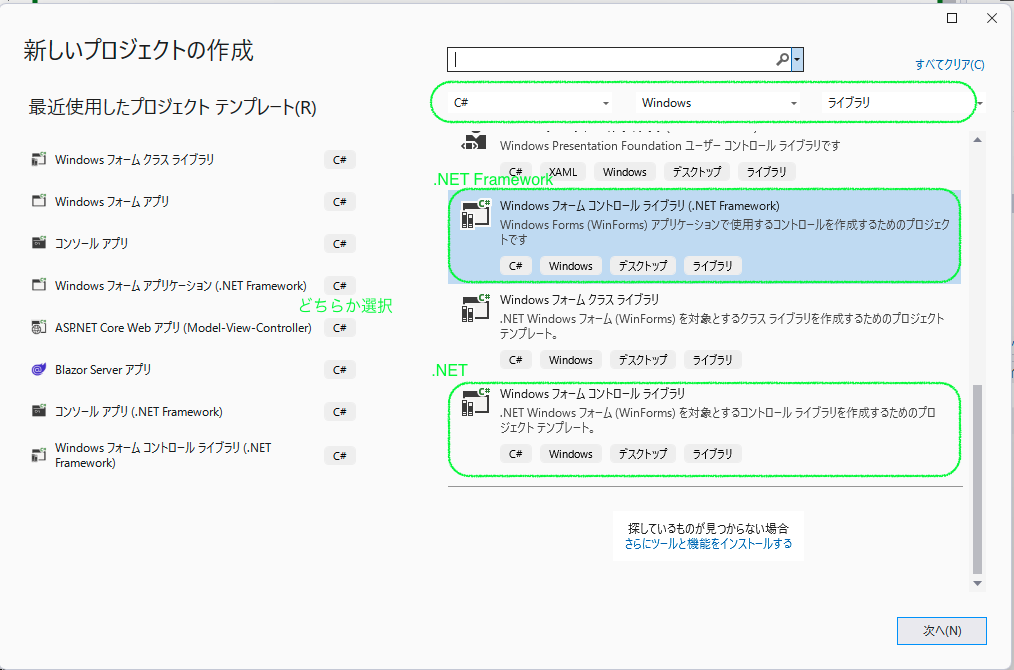Select Windows フォーム クラス ライブラリ template in list

704,331
